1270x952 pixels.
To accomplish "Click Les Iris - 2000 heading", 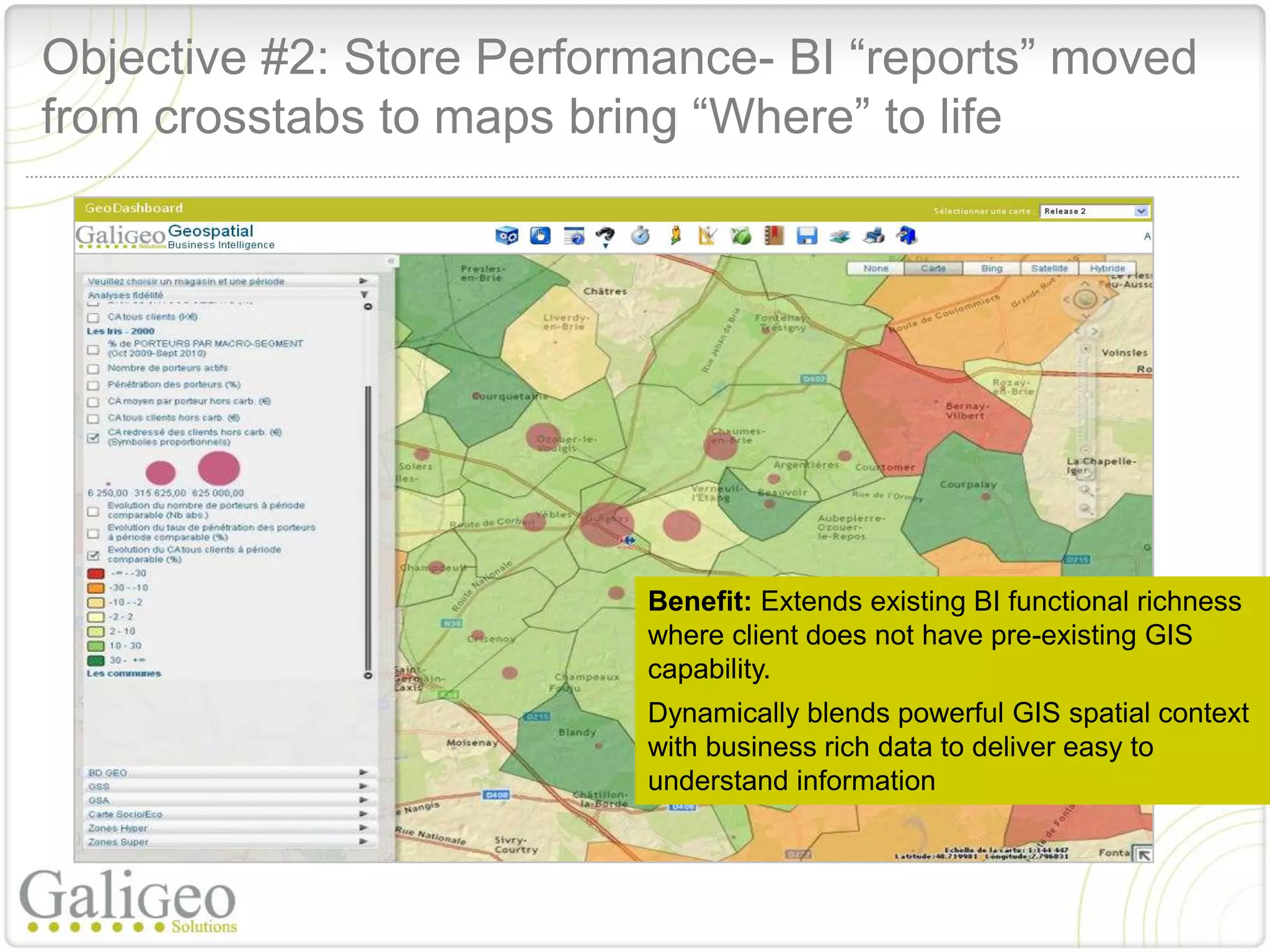I will (x=120, y=332).
